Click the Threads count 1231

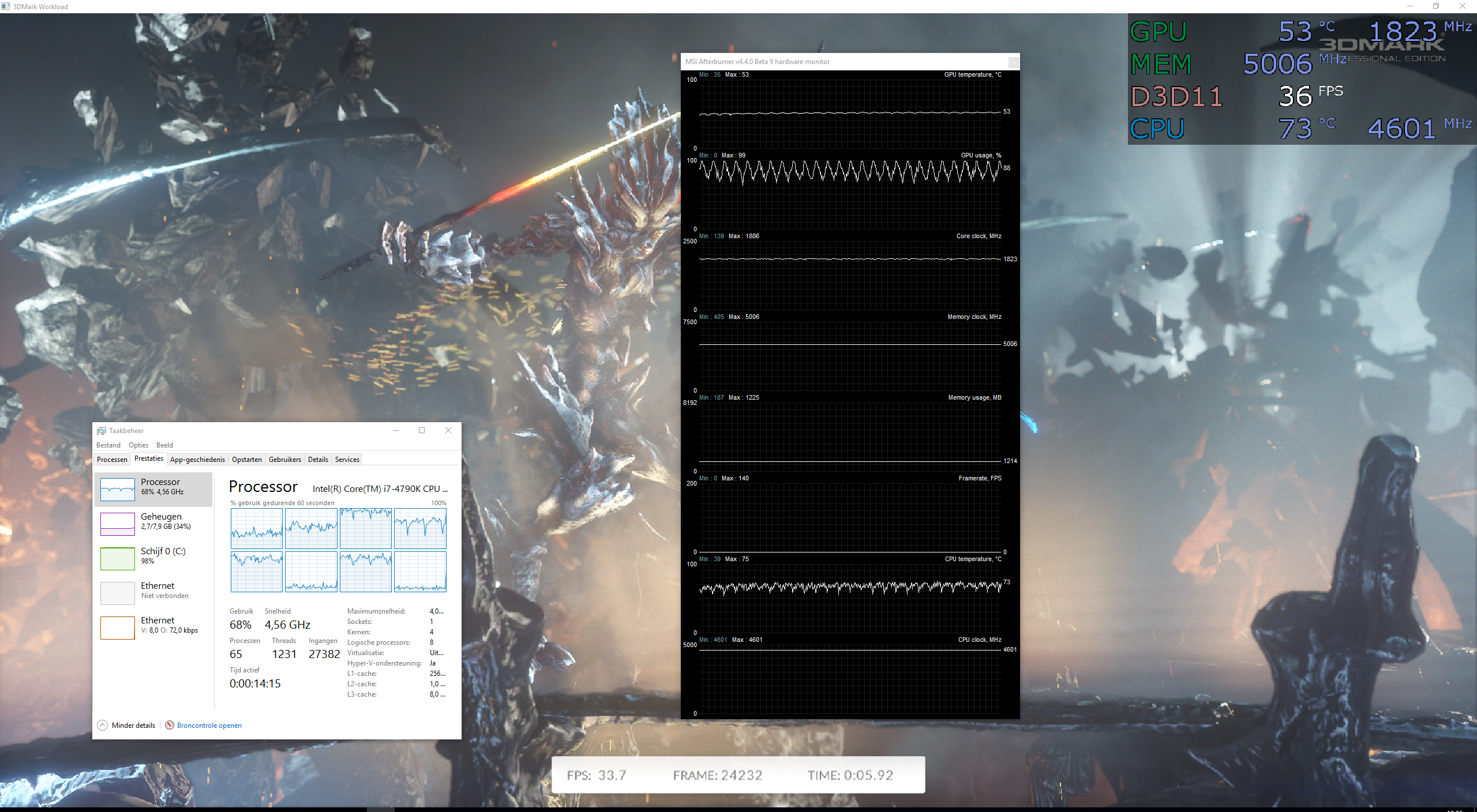click(284, 654)
